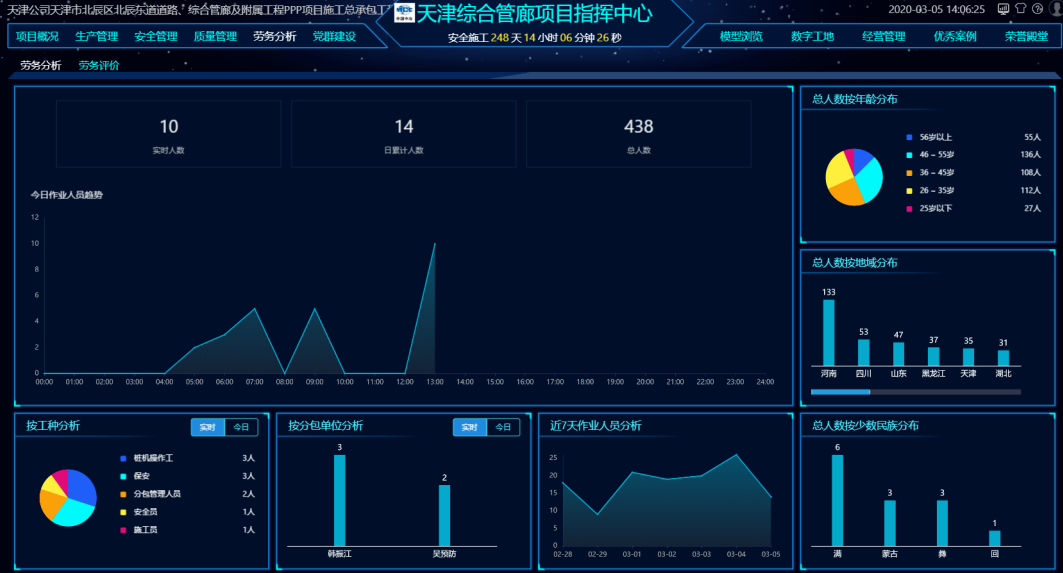Select 劳务分析 in the top navigation bar
The width and height of the screenshot is (1063, 573).
275,37
